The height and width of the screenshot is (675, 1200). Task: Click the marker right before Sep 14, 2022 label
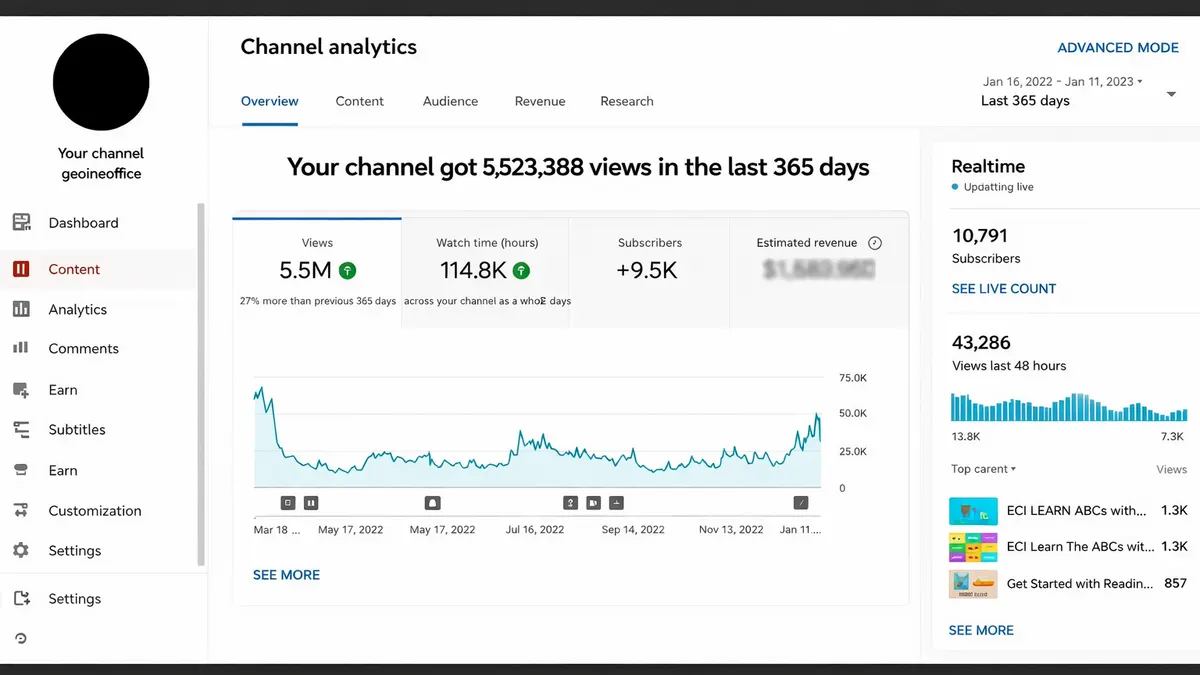point(617,503)
